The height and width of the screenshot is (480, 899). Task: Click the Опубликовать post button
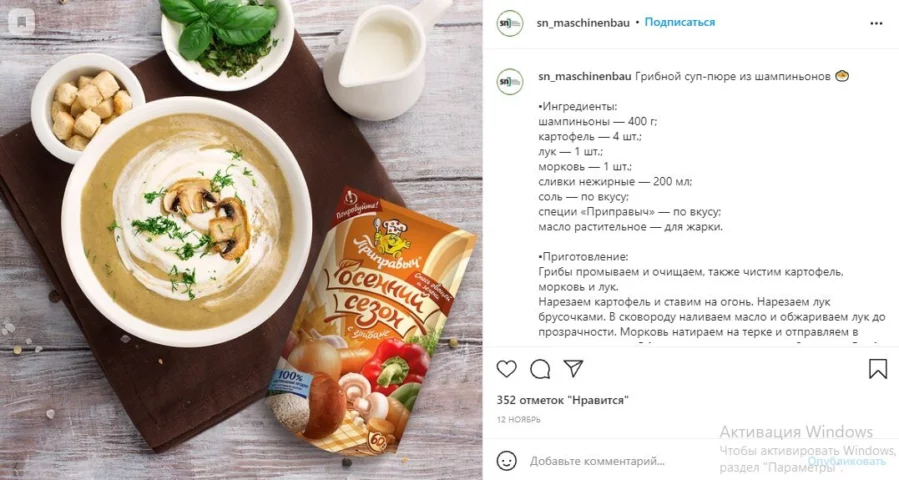847,461
